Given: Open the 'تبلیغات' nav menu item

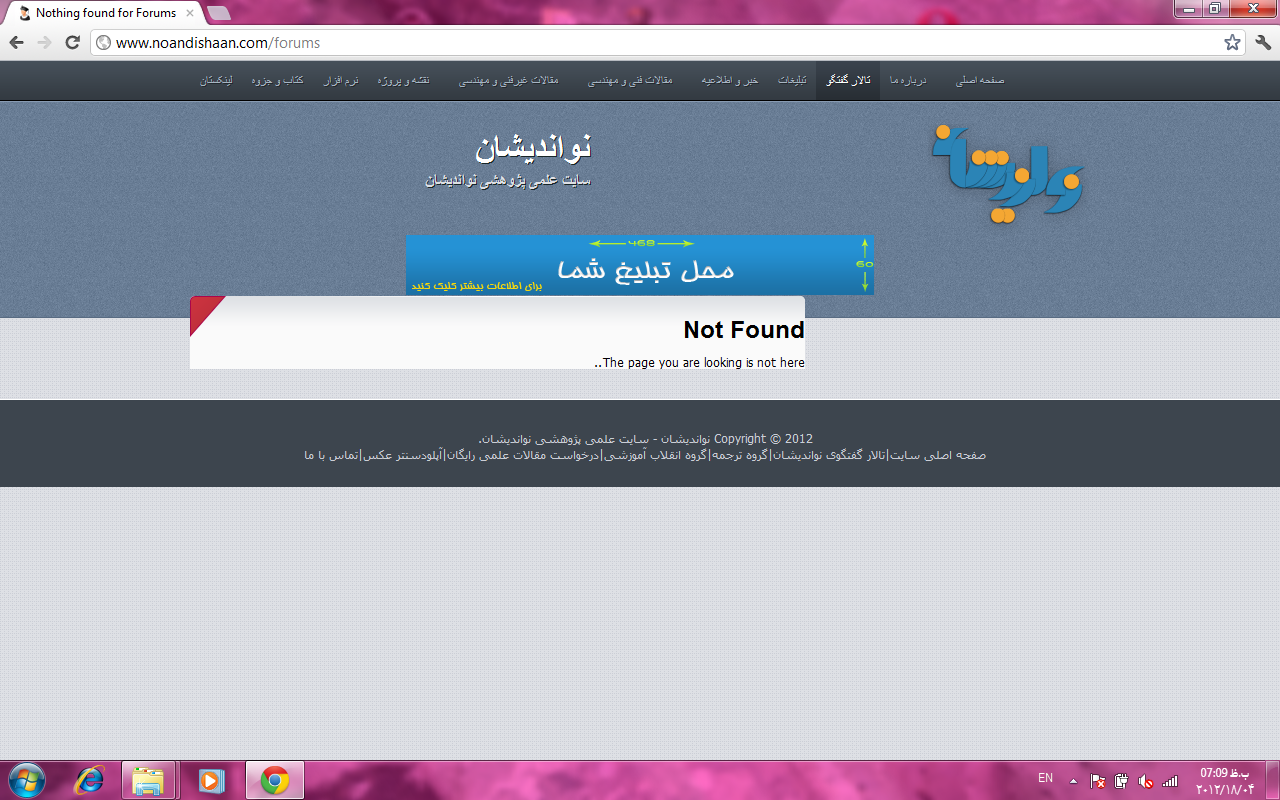Looking at the screenshot, I should 792,80.
